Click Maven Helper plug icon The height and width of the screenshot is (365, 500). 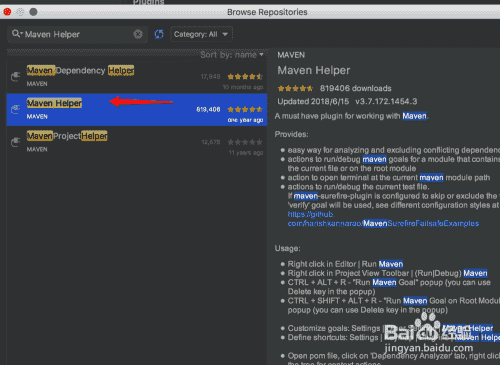(x=15, y=109)
